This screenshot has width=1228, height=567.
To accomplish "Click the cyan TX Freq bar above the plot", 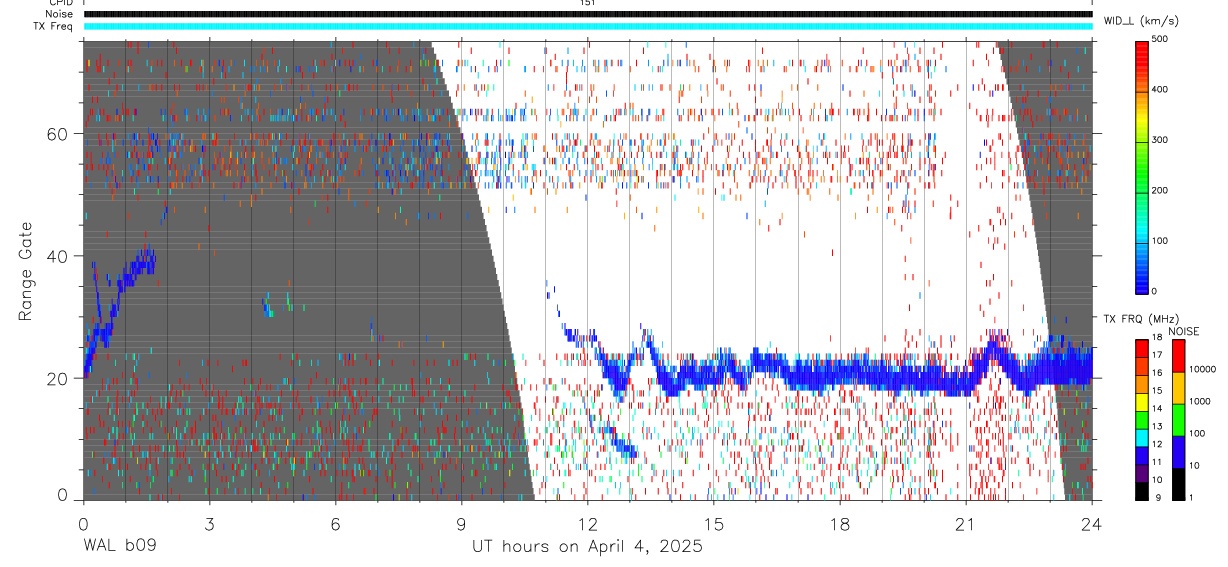I will pyautogui.click(x=587, y=26).
